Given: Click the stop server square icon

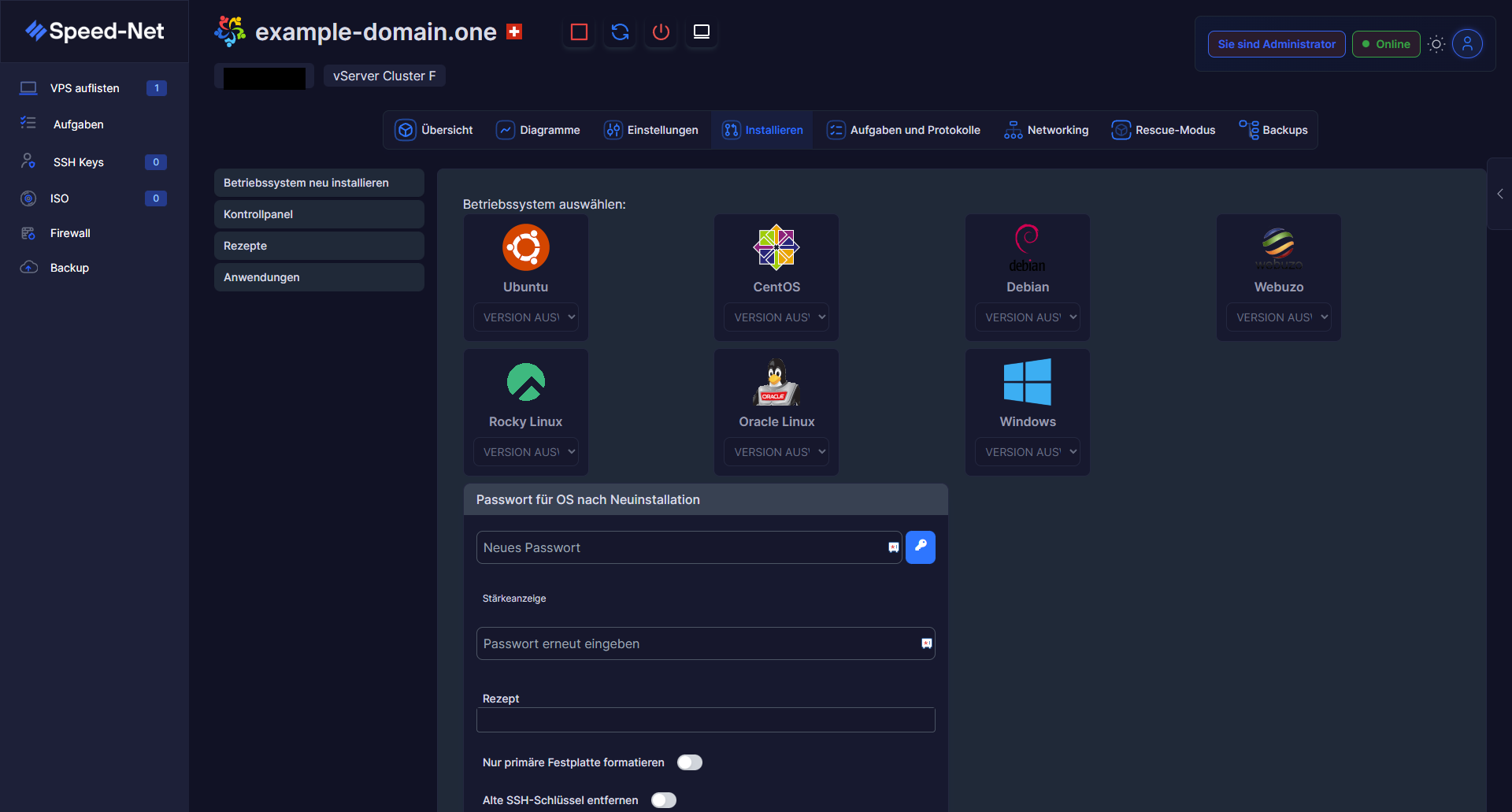Looking at the screenshot, I should (x=579, y=32).
